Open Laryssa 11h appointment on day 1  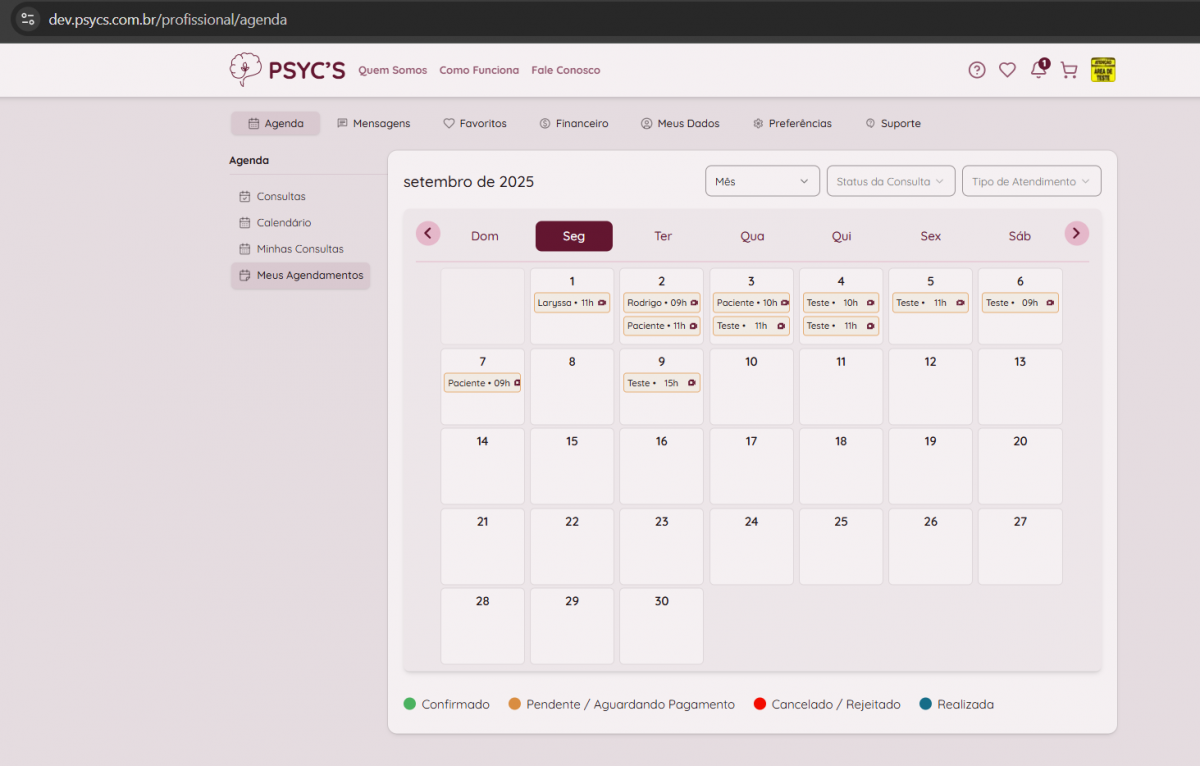[x=572, y=303]
